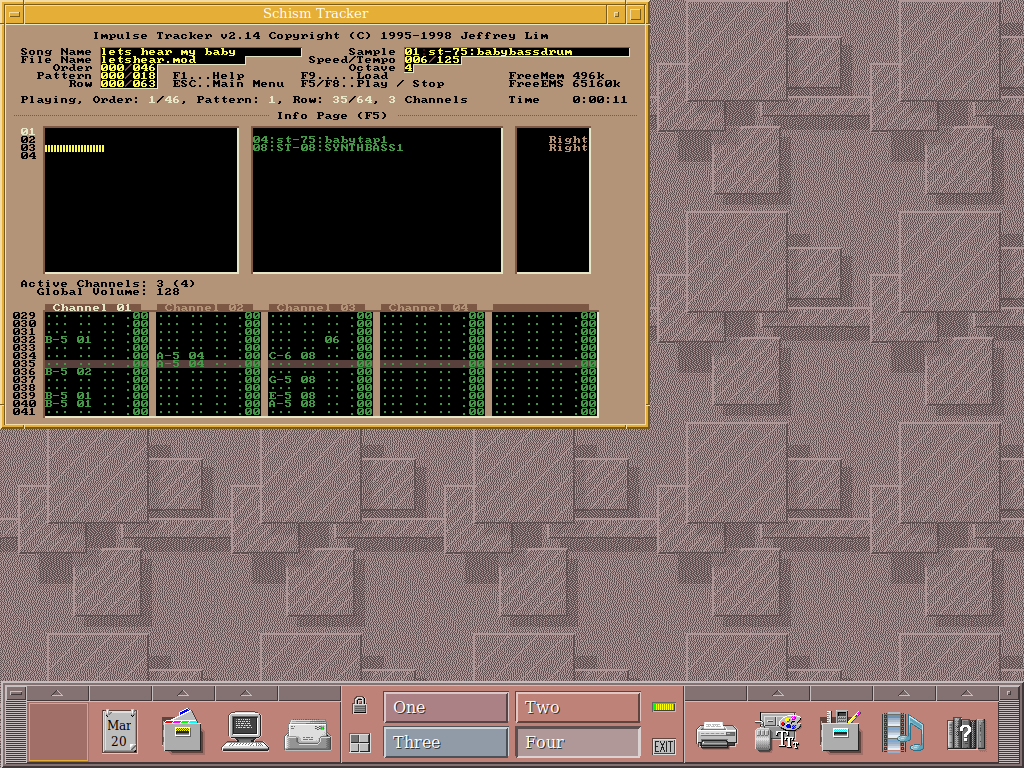This screenshot has height=768, width=1024.
Task: Expand subpanel arrow above Help icon
Action: tap(966, 693)
